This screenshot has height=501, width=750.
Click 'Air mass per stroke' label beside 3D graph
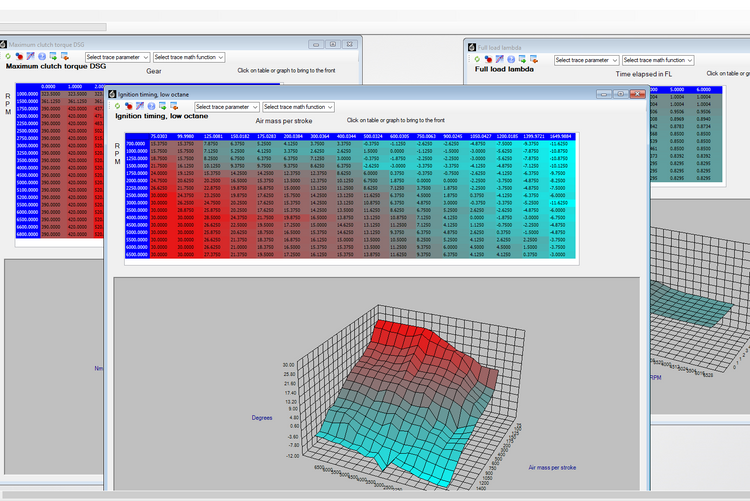[x=552, y=468]
